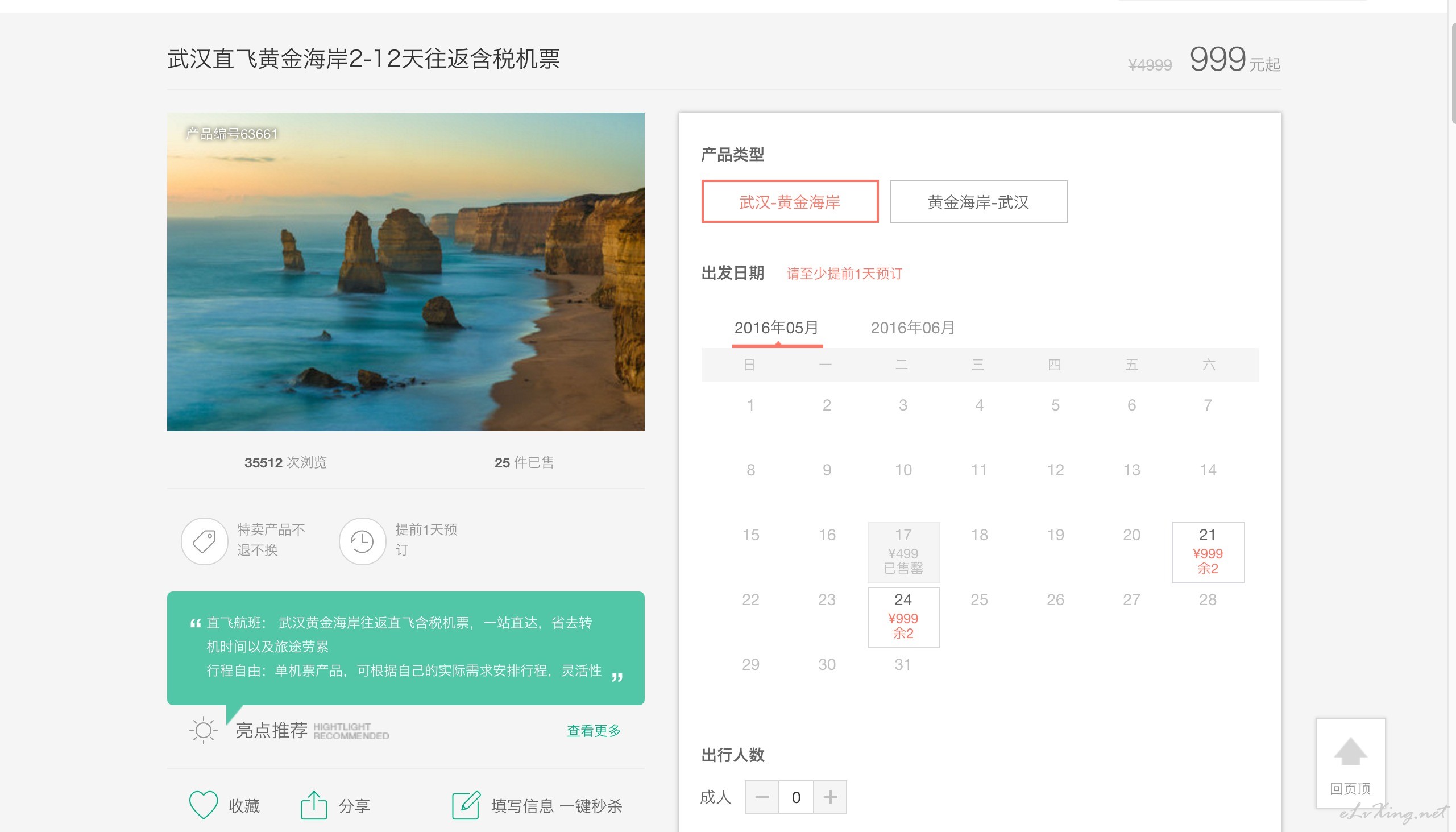The height and width of the screenshot is (832, 1456).
Task: Click the back-to-top arrow icon
Action: click(1350, 751)
